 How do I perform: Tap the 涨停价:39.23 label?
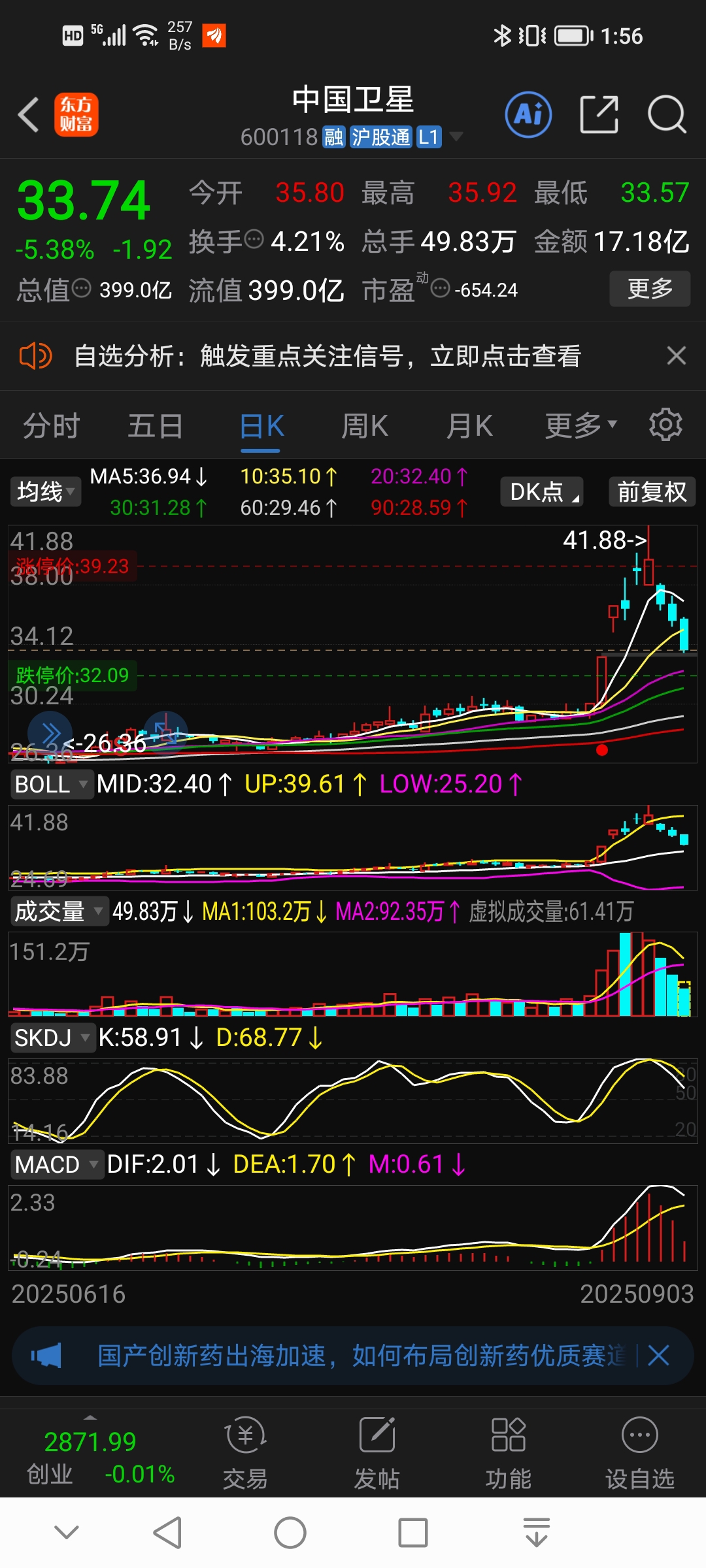point(73,566)
